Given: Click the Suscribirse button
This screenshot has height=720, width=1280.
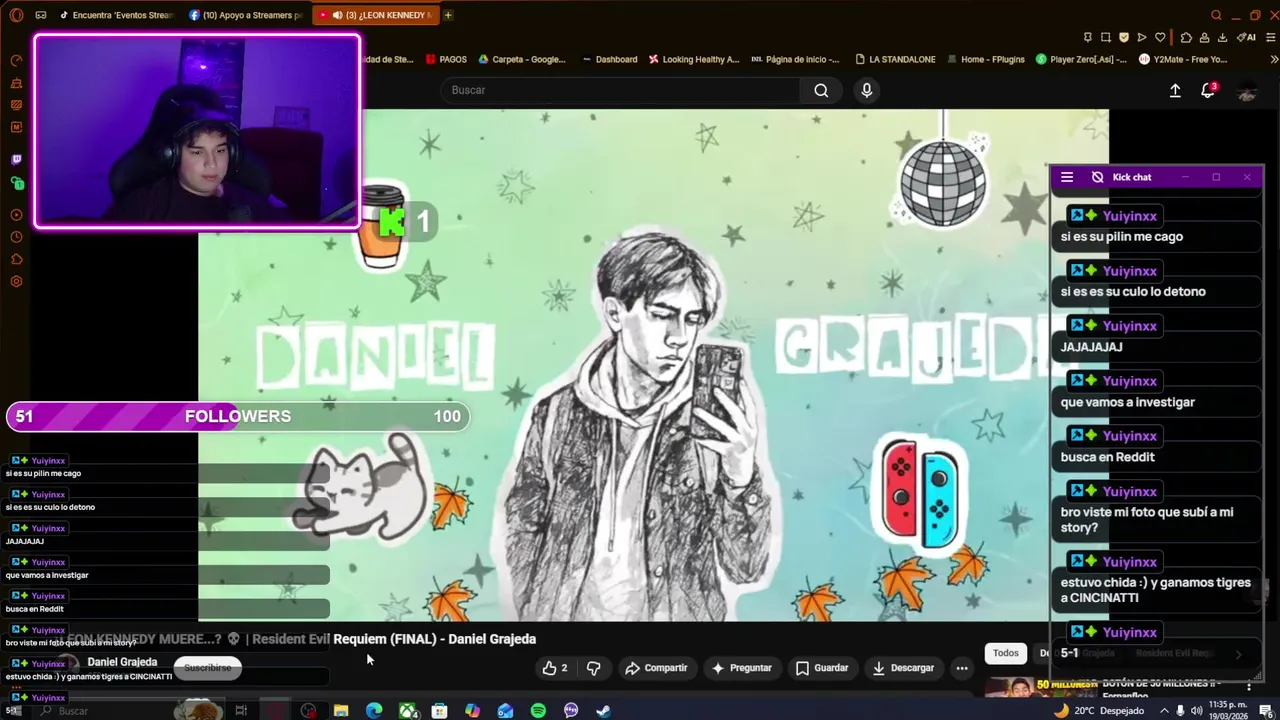Looking at the screenshot, I should pos(208,667).
